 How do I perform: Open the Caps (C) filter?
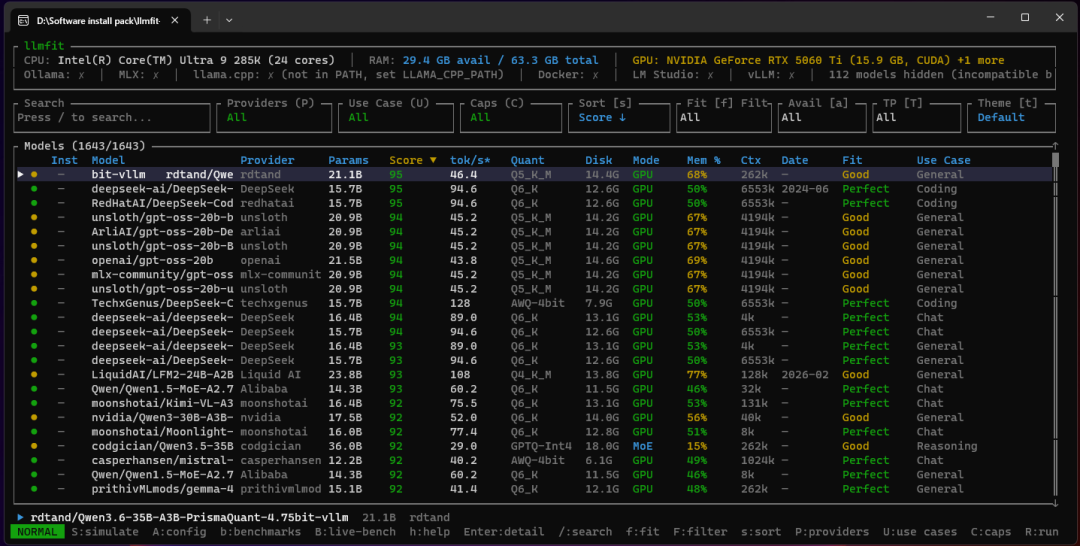pyautogui.click(x=510, y=118)
